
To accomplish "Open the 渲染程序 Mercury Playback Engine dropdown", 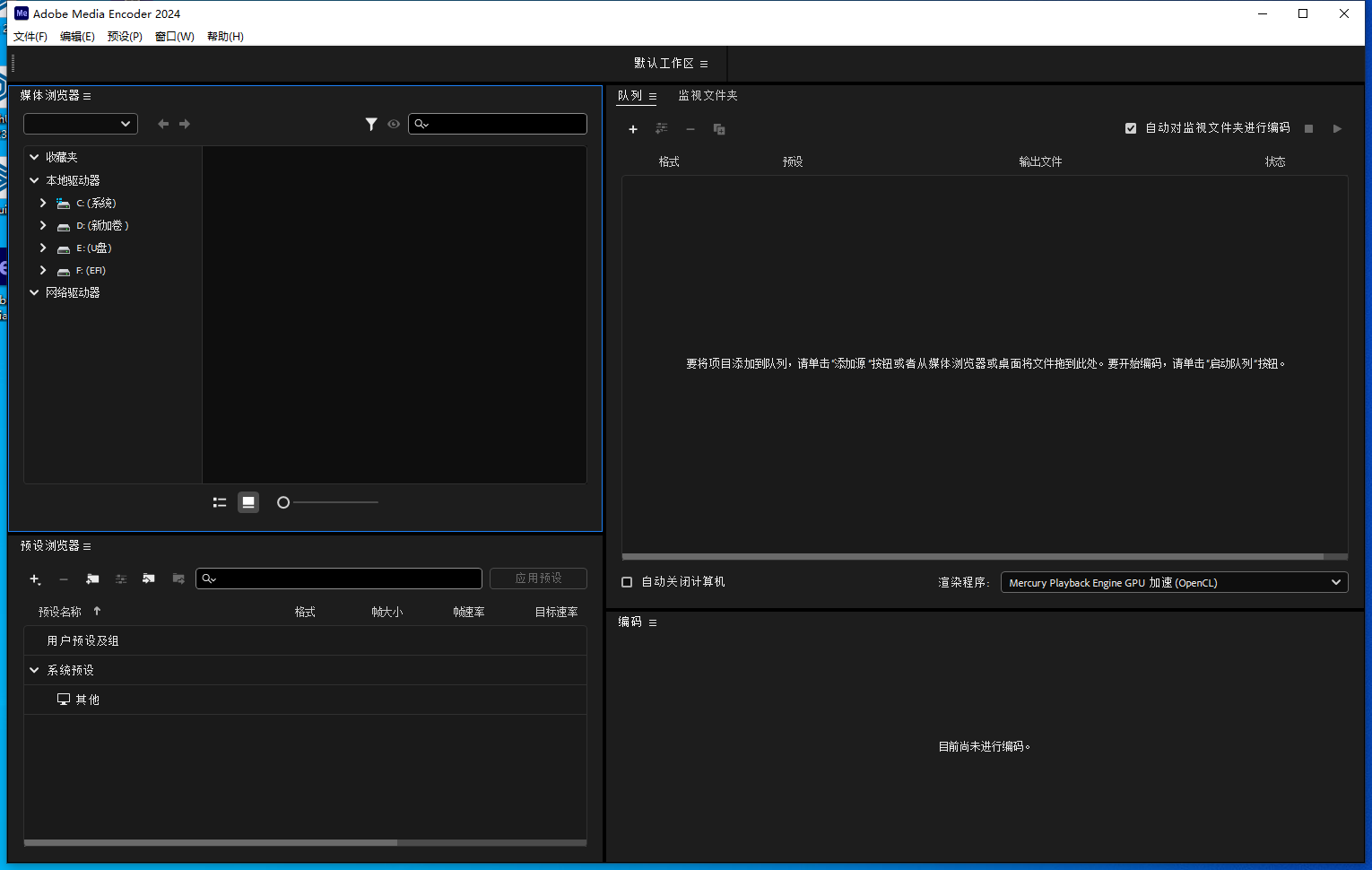I will coord(1175,583).
